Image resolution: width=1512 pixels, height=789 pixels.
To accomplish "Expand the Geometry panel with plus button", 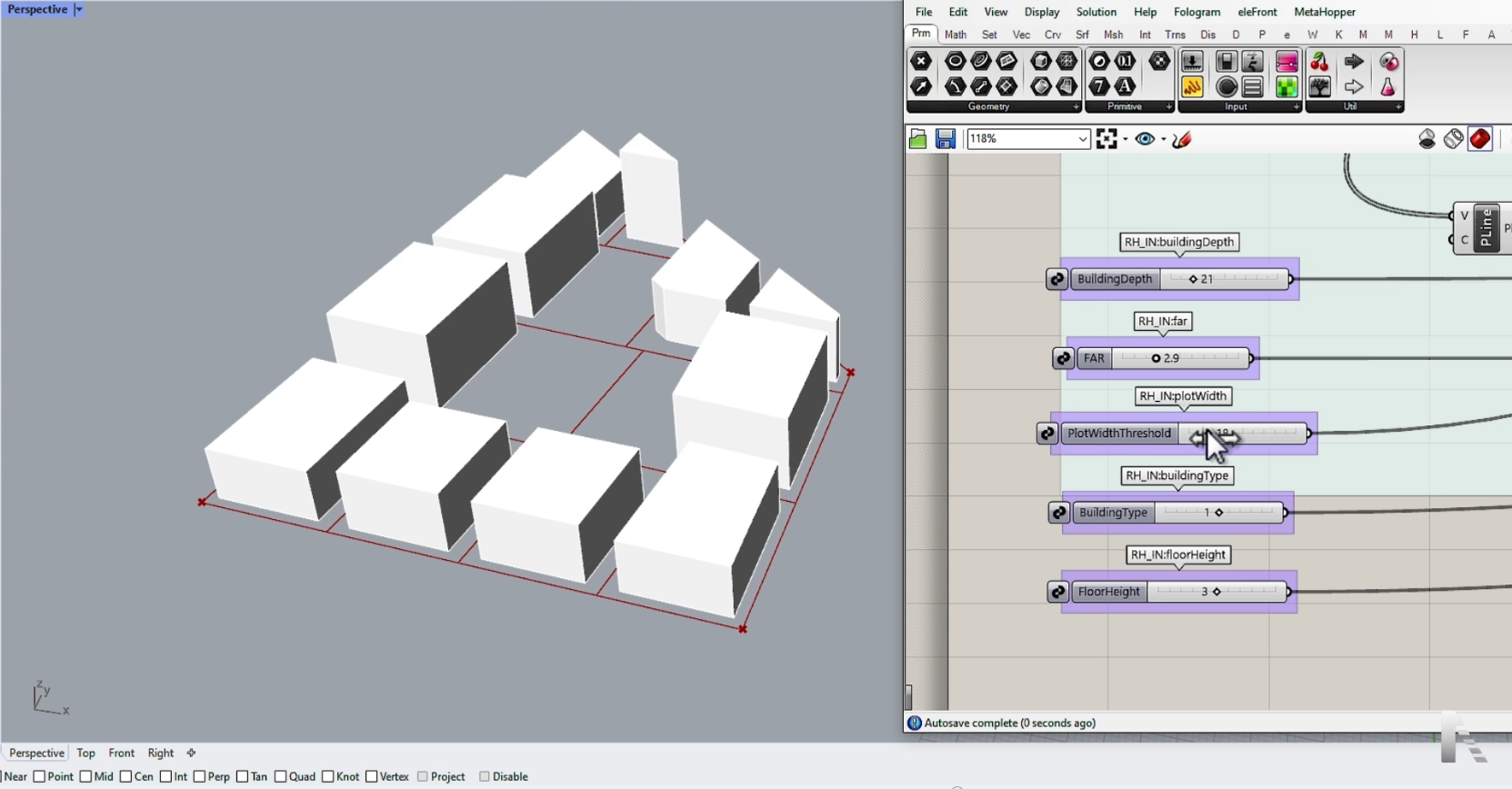I will point(1076,107).
